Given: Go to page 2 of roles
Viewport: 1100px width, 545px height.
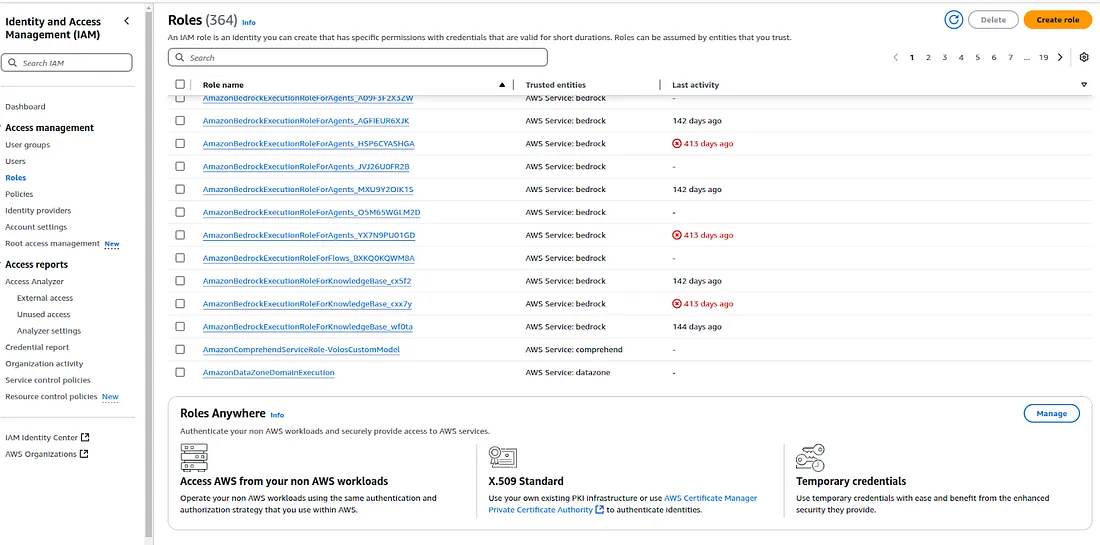Looking at the screenshot, I should pyautogui.click(x=928, y=58).
